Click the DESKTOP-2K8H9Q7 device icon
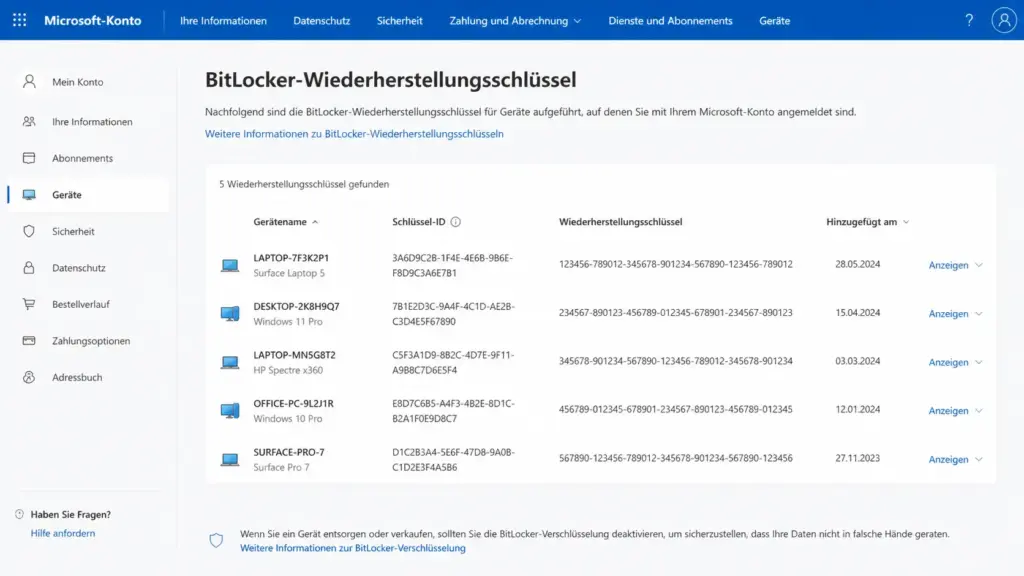Screen dimensions: 1024x576 (230, 313)
